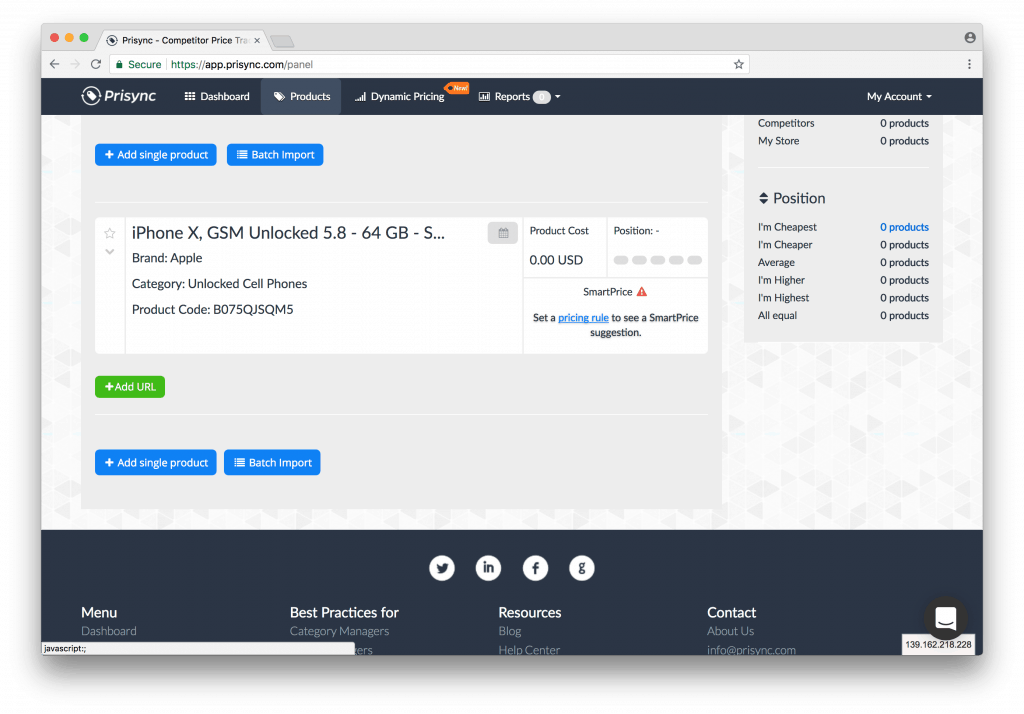Toggle favorite star for iPhone X product
The width and height of the screenshot is (1024, 714).
pos(110,233)
